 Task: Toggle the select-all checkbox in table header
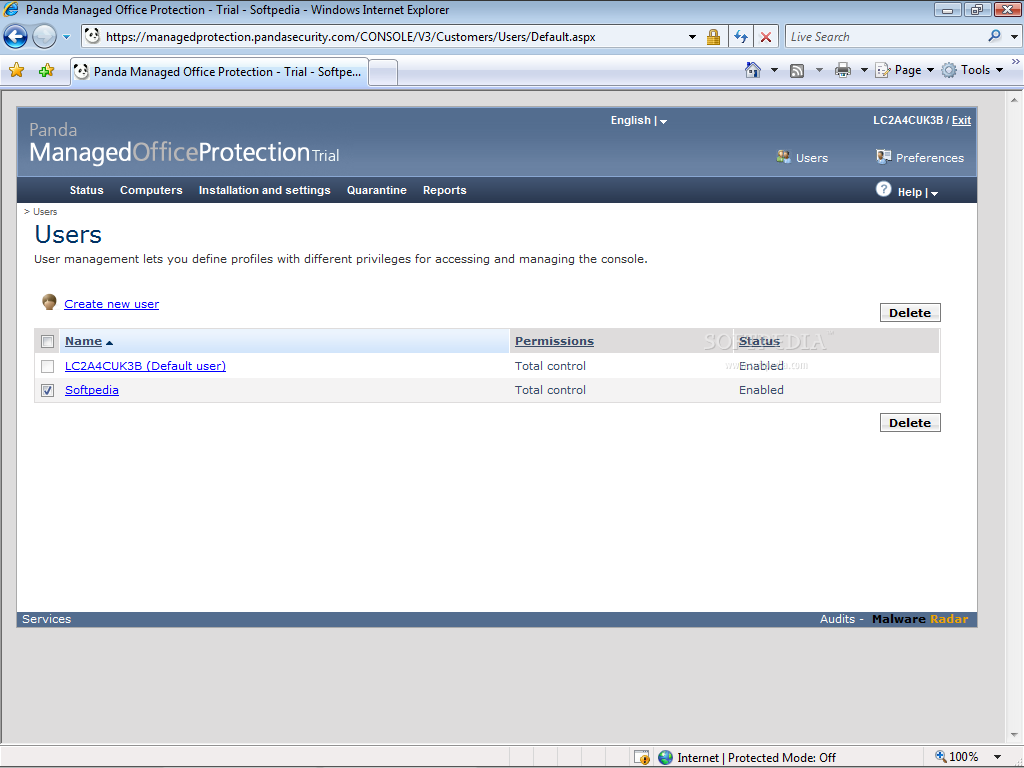tap(48, 342)
